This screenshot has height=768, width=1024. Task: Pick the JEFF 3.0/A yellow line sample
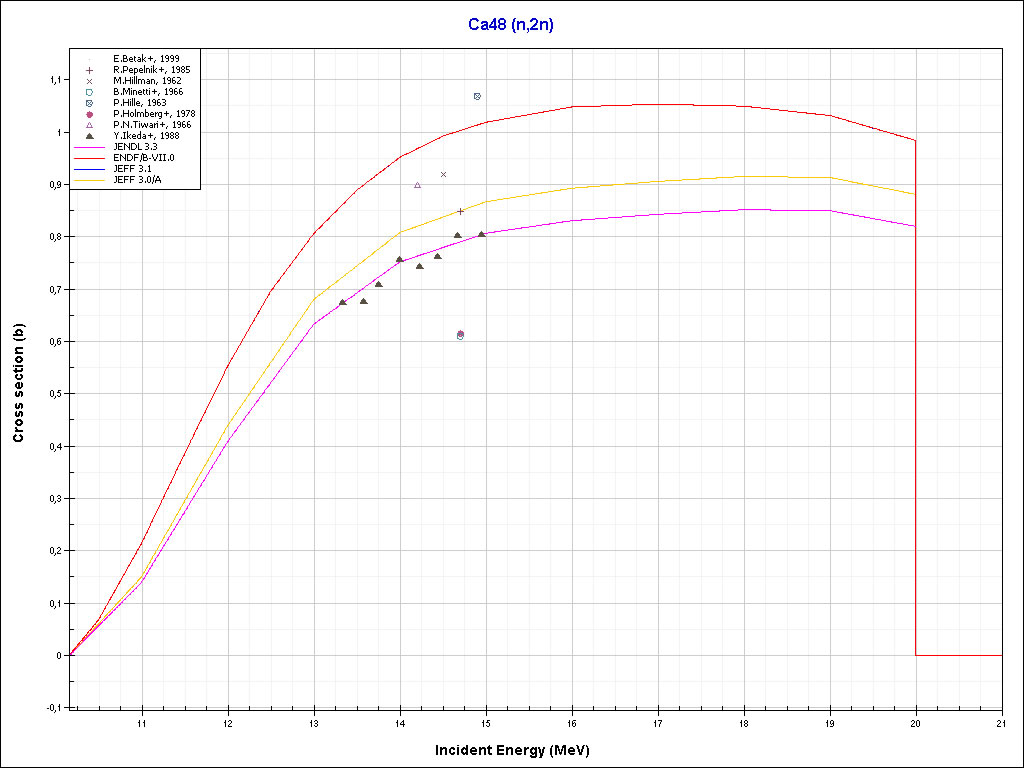coord(89,180)
